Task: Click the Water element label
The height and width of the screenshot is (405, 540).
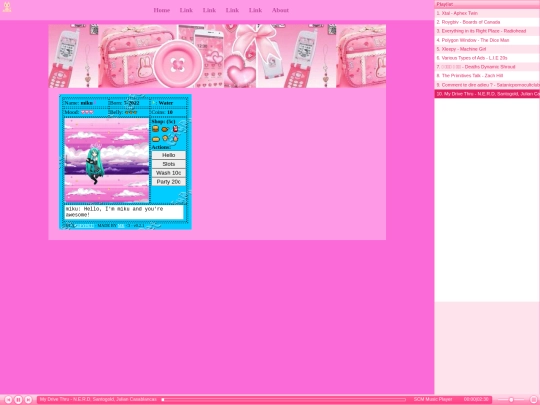Action: (x=166, y=103)
